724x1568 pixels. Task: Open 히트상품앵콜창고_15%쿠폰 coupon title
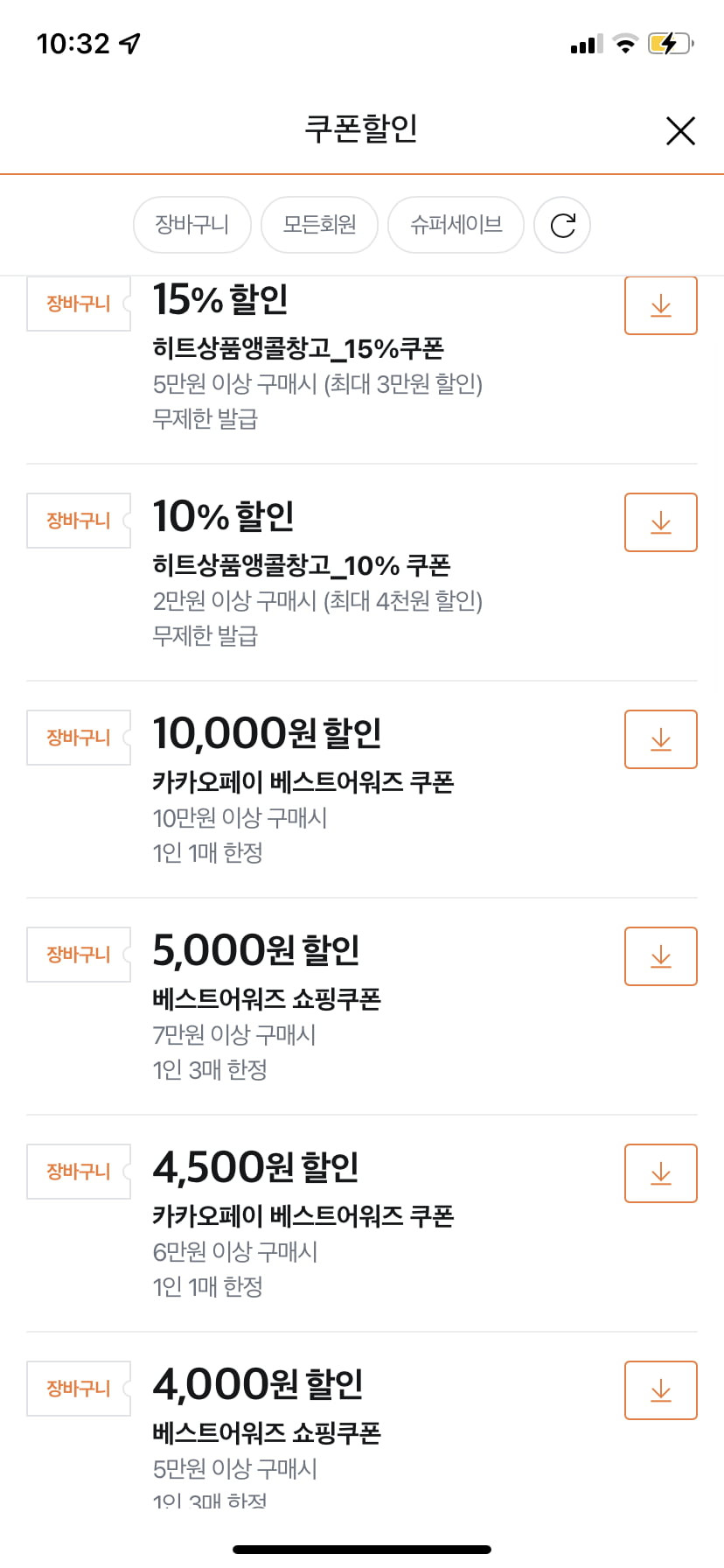tap(298, 348)
